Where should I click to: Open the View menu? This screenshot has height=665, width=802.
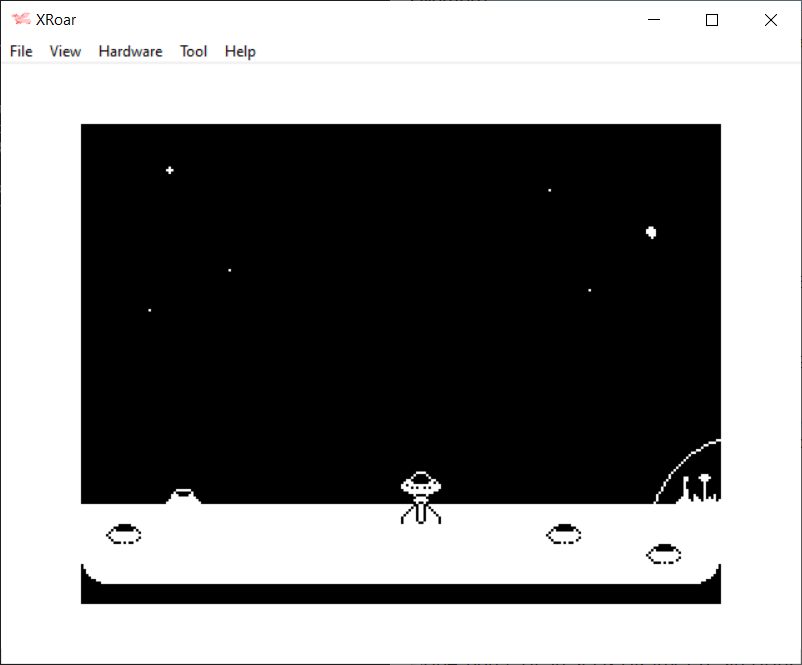coord(65,51)
